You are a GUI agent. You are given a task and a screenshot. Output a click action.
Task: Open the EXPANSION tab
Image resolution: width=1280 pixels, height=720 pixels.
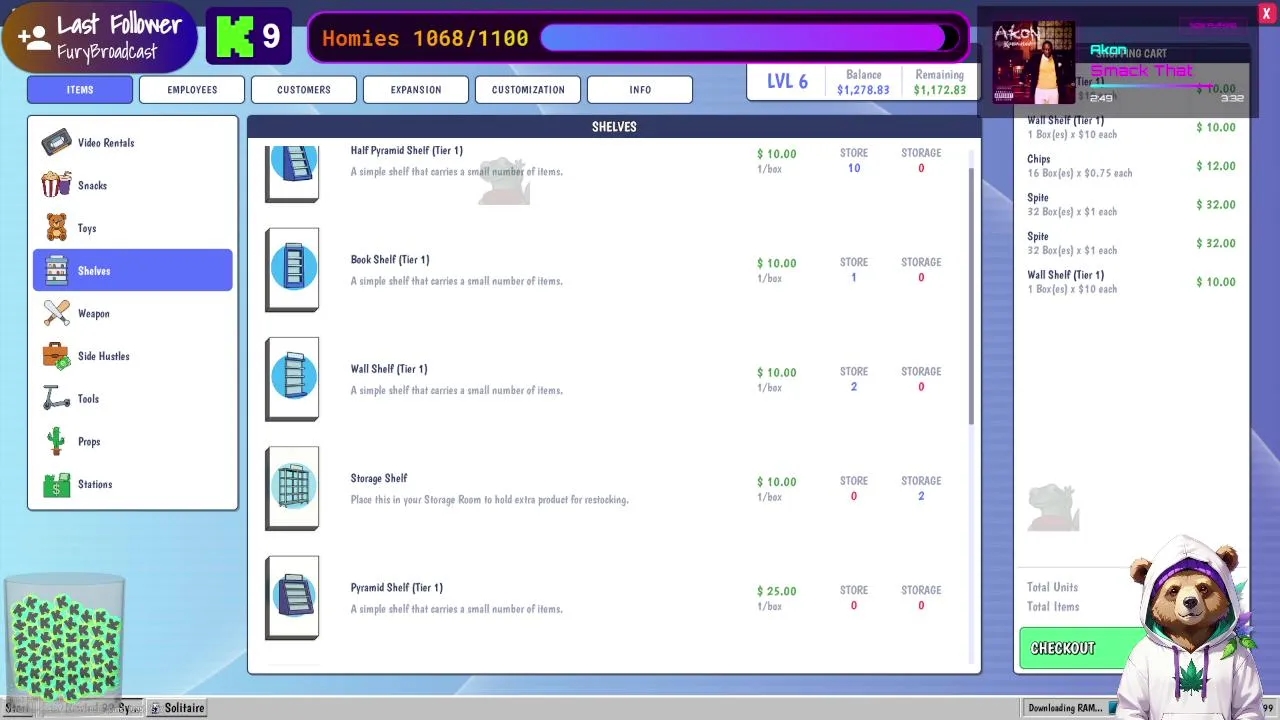[x=416, y=90]
